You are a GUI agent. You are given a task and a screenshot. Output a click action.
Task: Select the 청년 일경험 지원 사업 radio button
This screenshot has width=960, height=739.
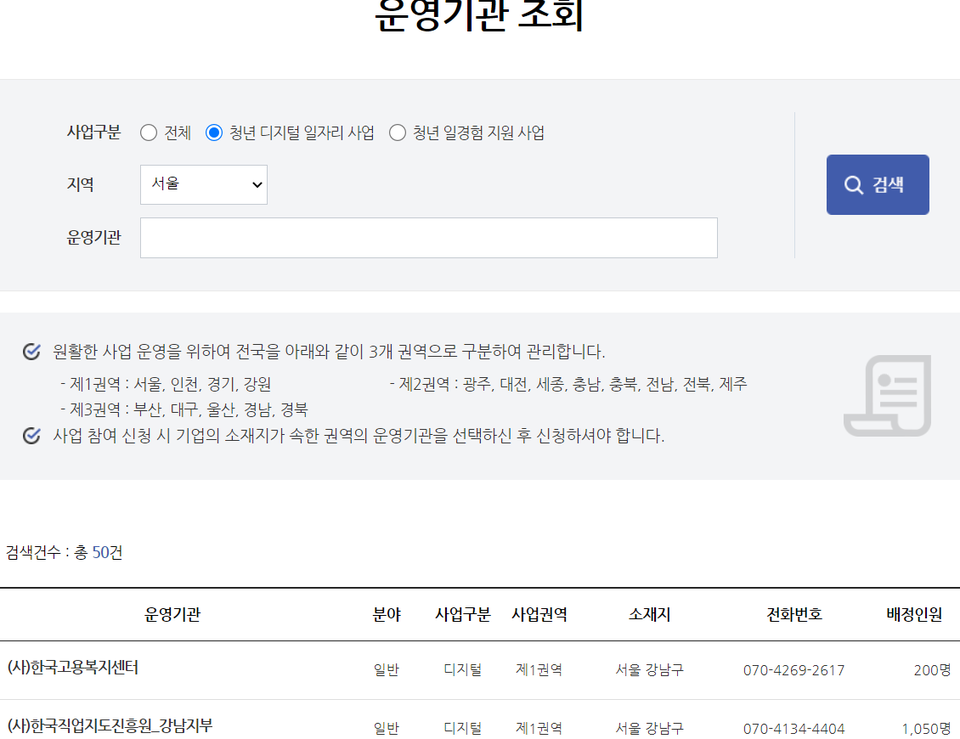click(397, 131)
